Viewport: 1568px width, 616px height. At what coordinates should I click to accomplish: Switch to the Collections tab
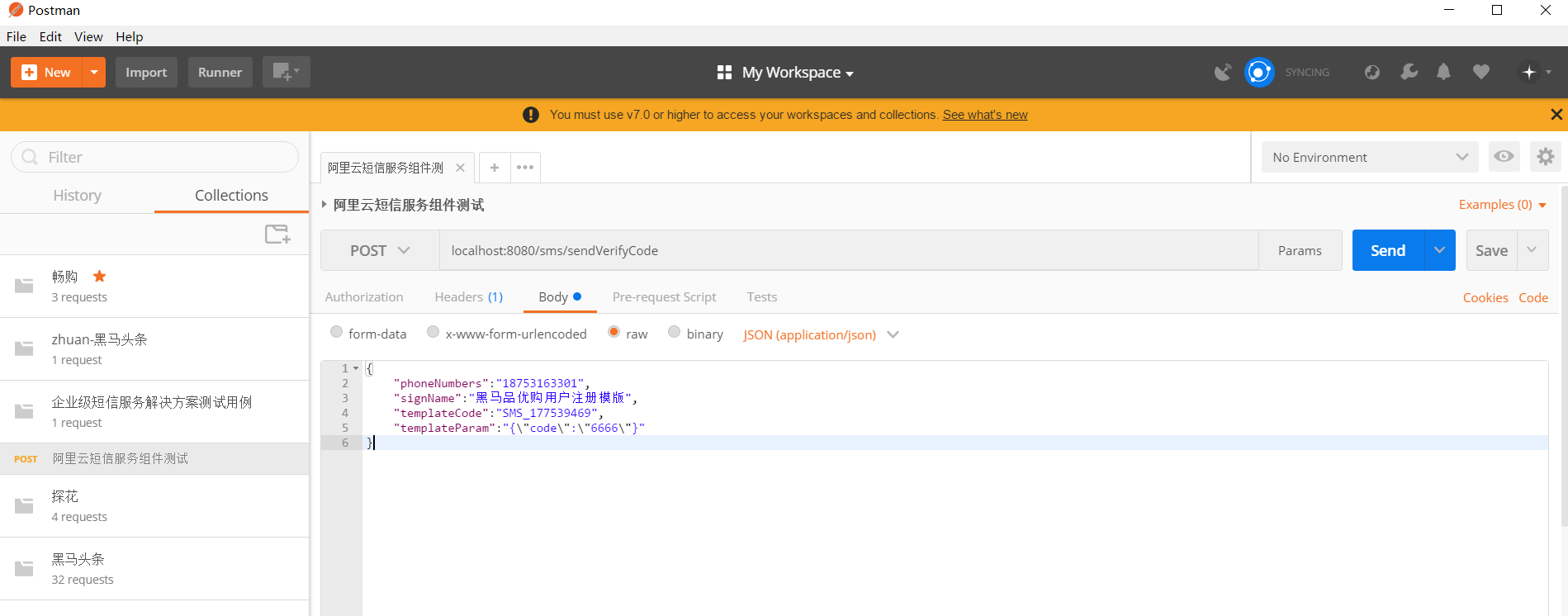tap(231, 196)
